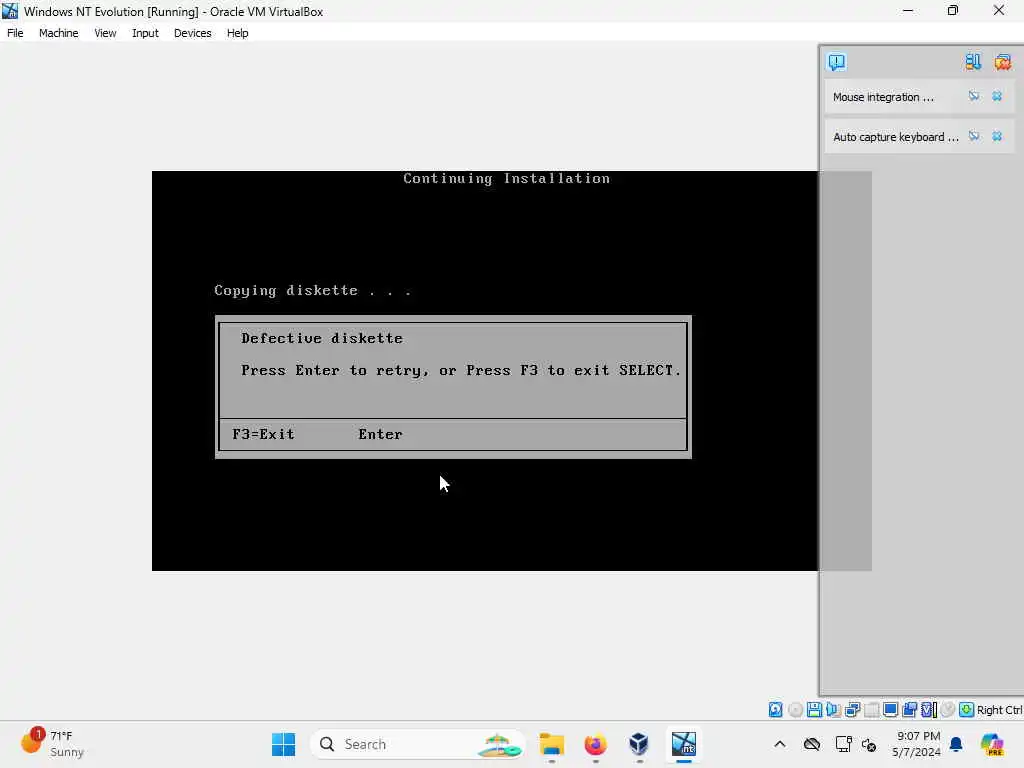Open the weather widget showing 71°F Sunny

coord(54,744)
